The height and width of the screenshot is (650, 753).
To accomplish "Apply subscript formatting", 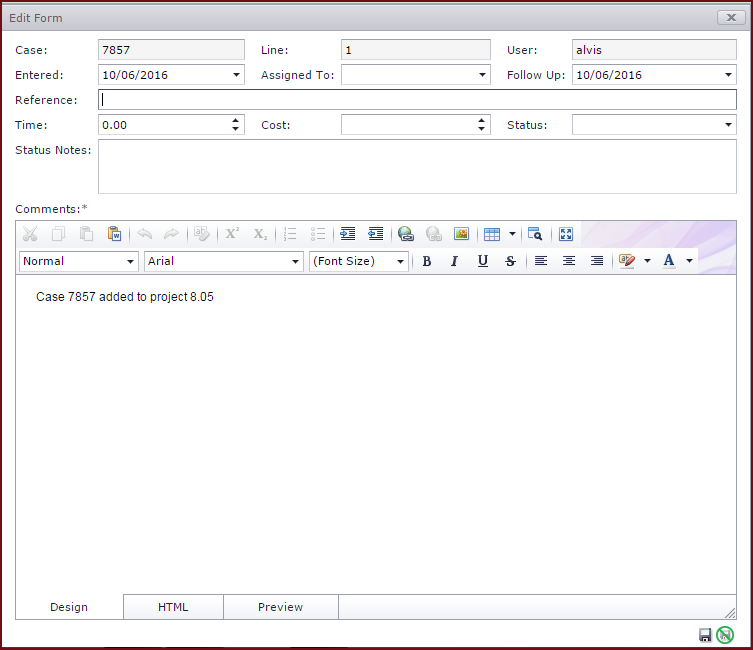I will tap(260, 234).
